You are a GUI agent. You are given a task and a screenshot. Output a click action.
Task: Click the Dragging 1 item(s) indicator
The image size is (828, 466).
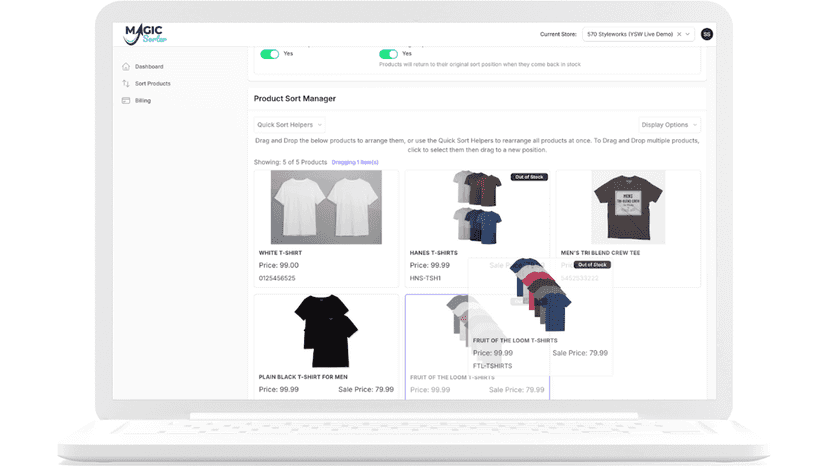(355, 162)
